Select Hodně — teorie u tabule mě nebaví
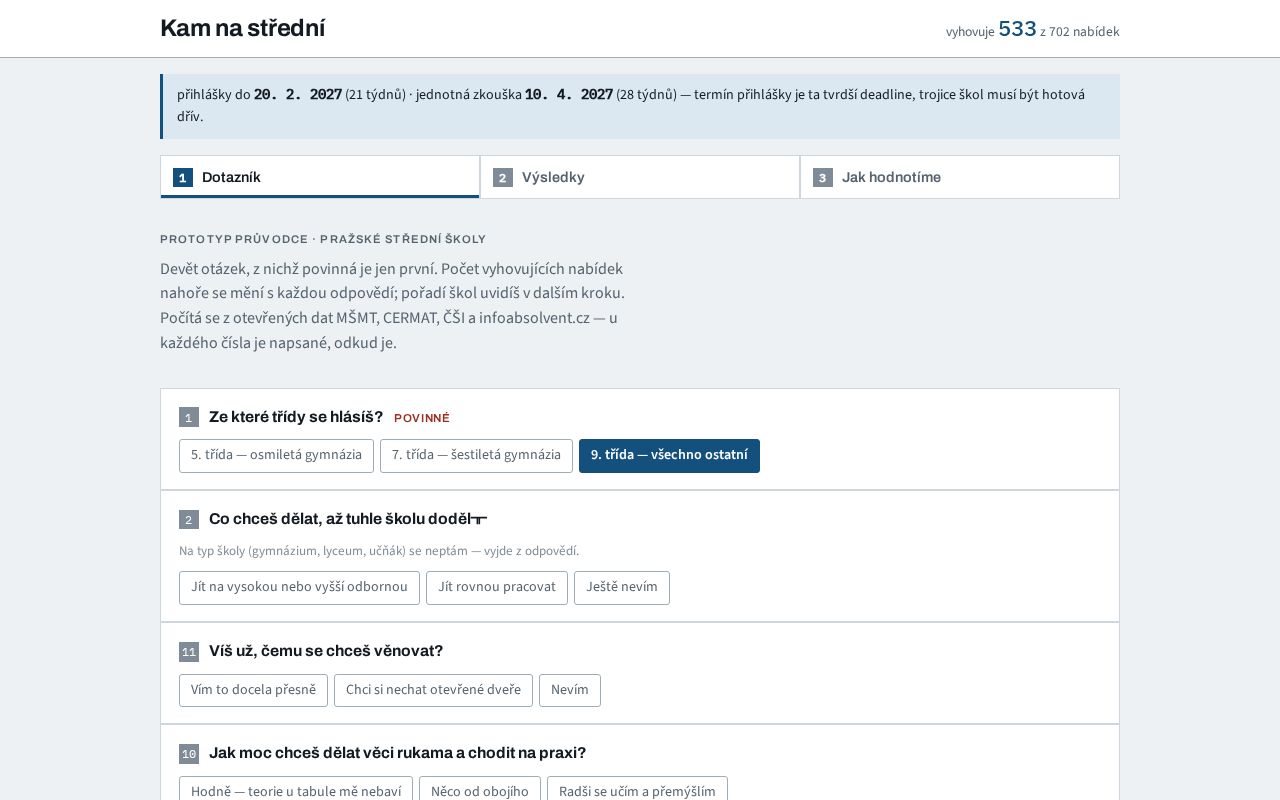Image resolution: width=1280 pixels, height=800 pixels. coord(296,789)
